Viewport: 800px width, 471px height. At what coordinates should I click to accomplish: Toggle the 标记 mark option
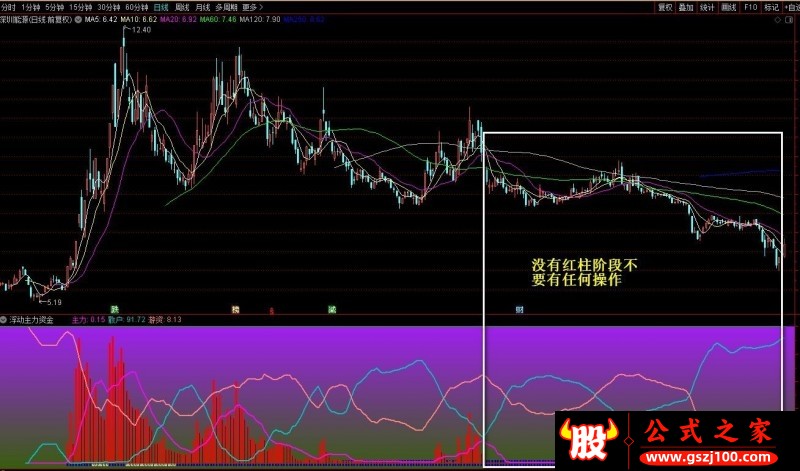pyautogui.click(x=771, y=7)
